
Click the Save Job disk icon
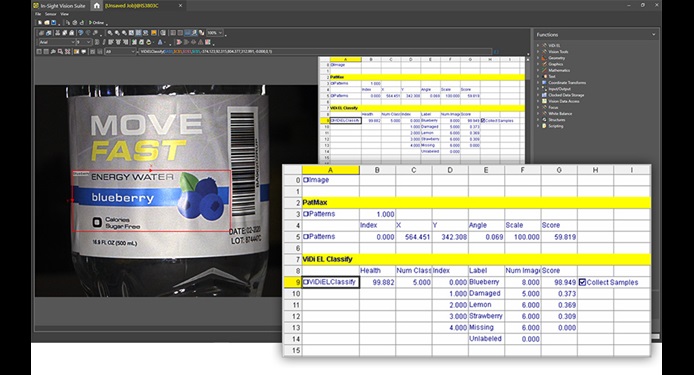tap(54, 23)
